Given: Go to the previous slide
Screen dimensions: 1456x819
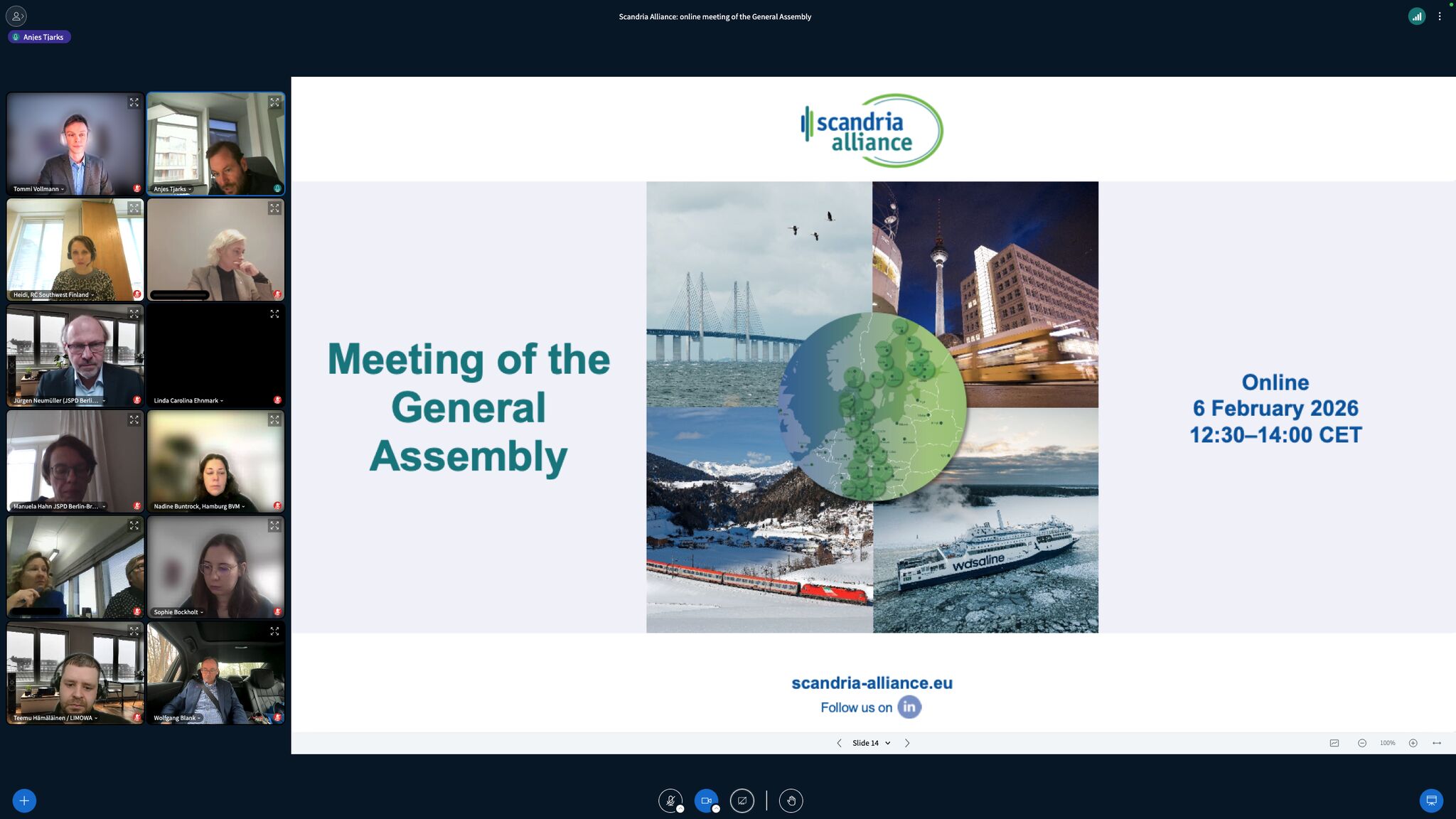Looking at the screenshot, I should [839, 743].
